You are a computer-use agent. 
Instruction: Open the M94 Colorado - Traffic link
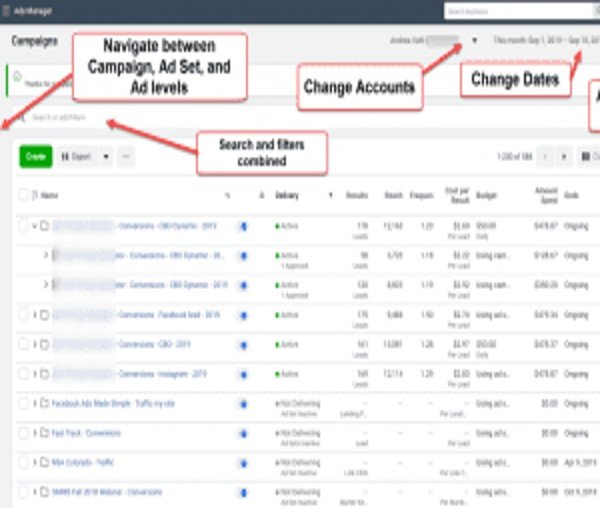pos(83,462)
